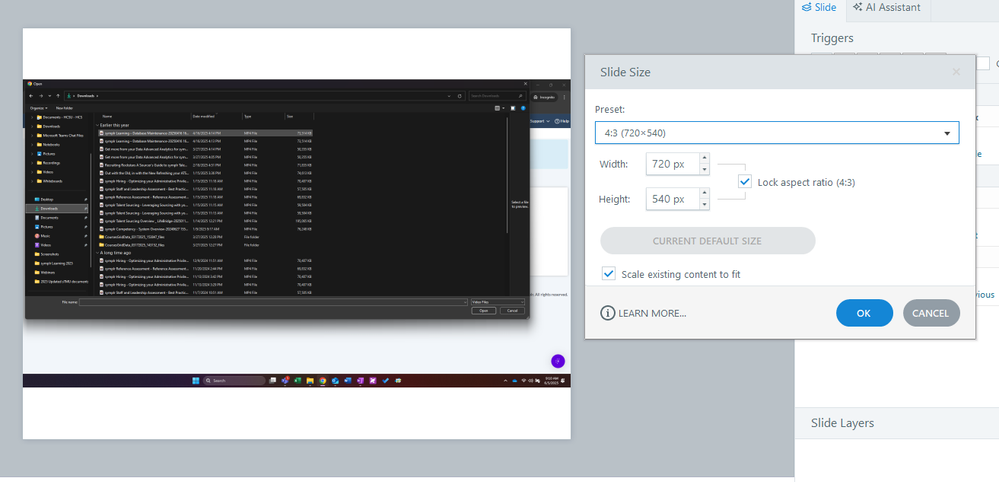The image size is (999, 482).
Task: Increase Width with its up arrow
Action: [x=704, y=159]
